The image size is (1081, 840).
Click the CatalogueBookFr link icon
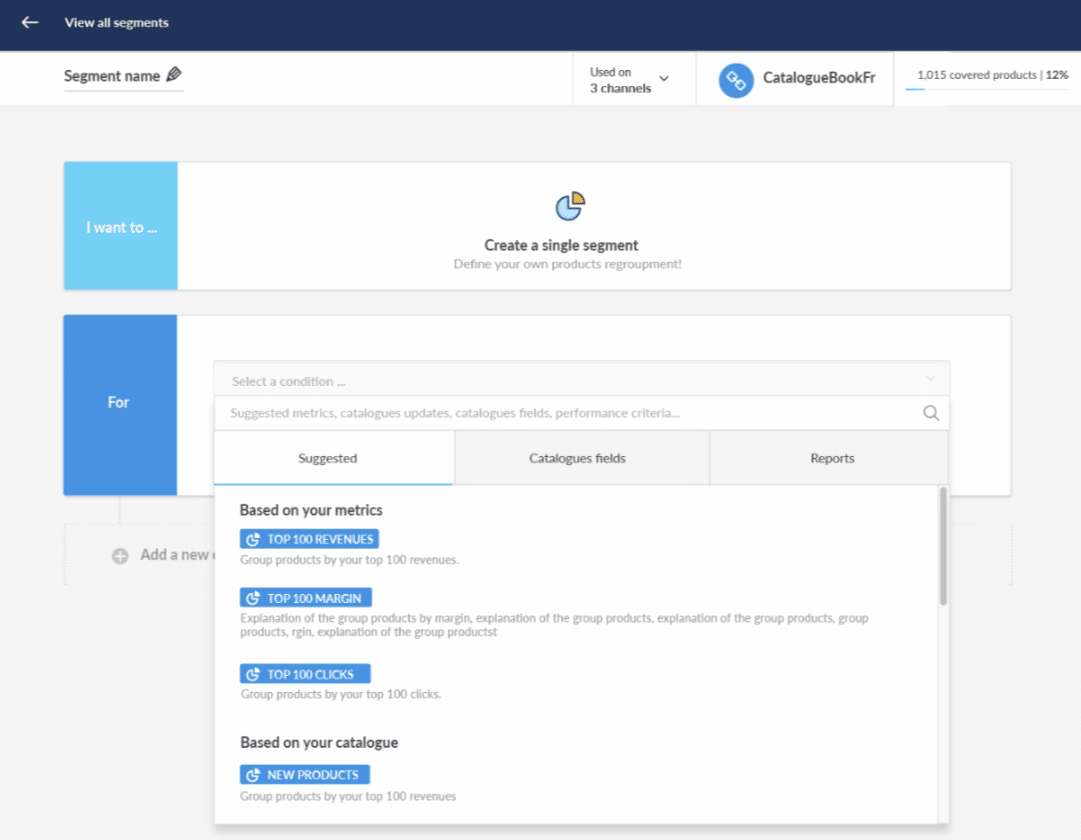point(736,81)
